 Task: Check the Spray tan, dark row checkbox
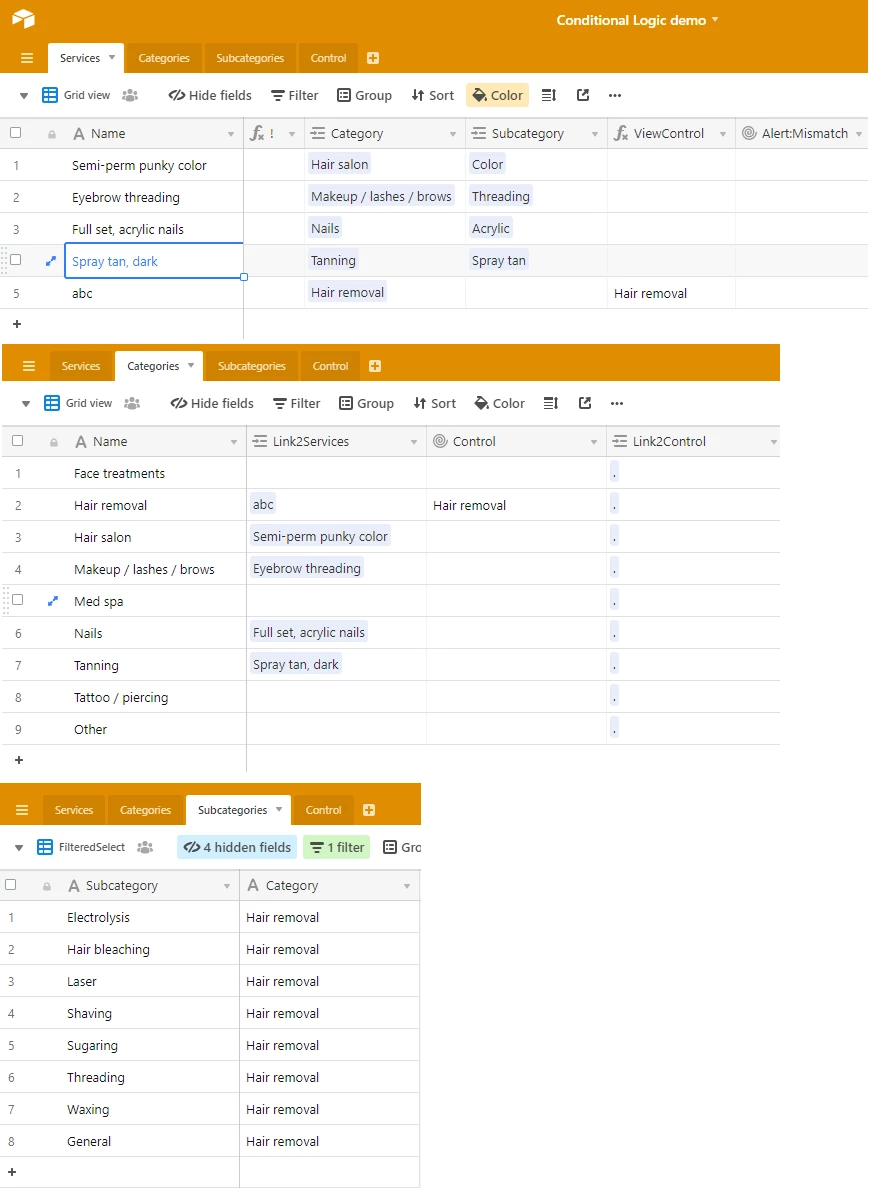(x=15, y=260)
